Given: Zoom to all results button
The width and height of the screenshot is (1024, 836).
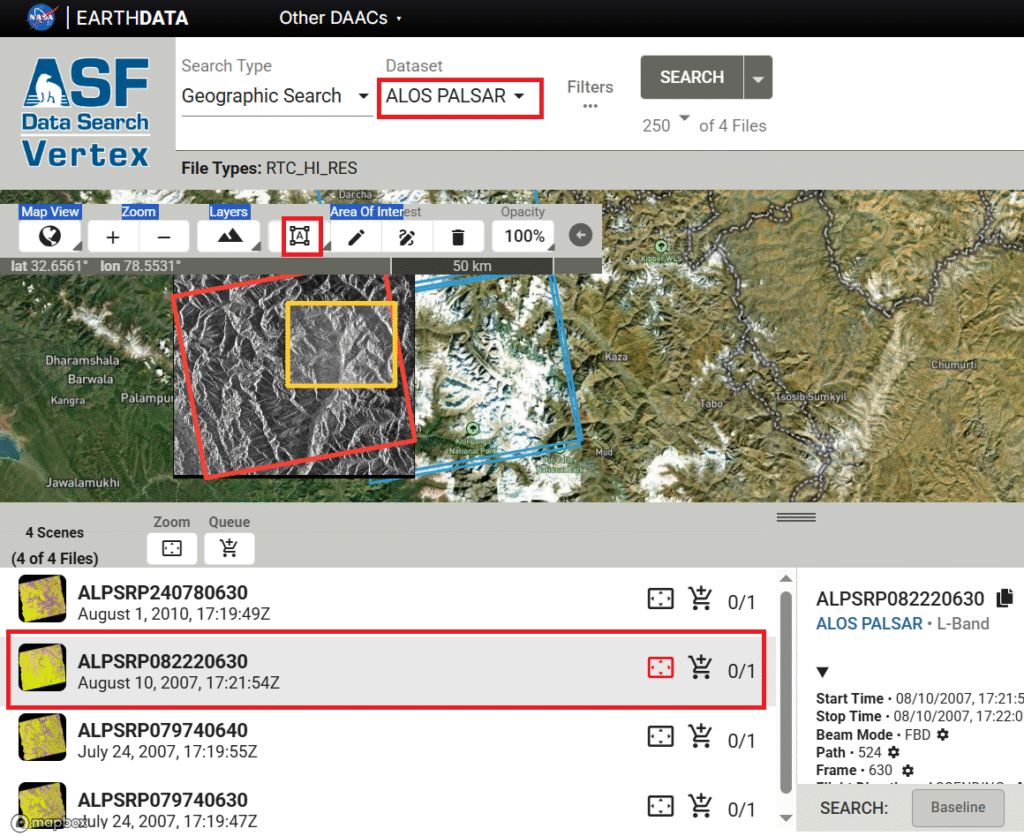Looking at the screenshot, I should [x=172, y=548].
